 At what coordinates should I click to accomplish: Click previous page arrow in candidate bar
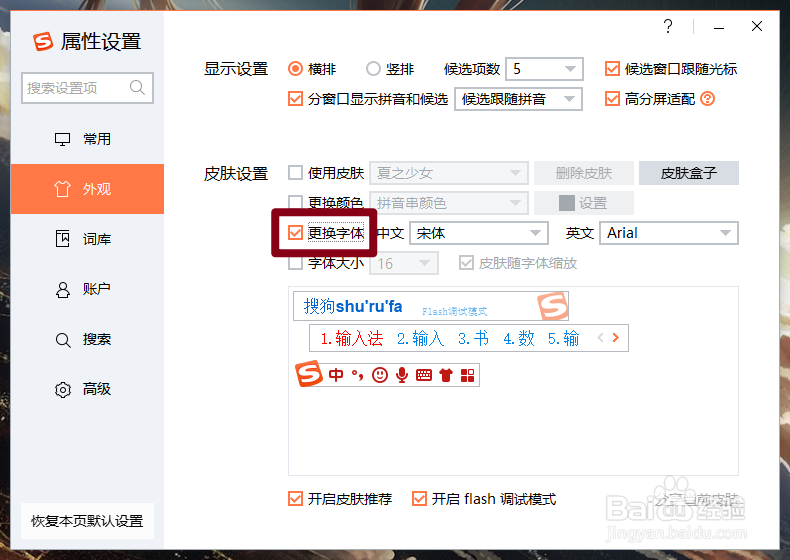pyautogui.click(x=600, y=338)
